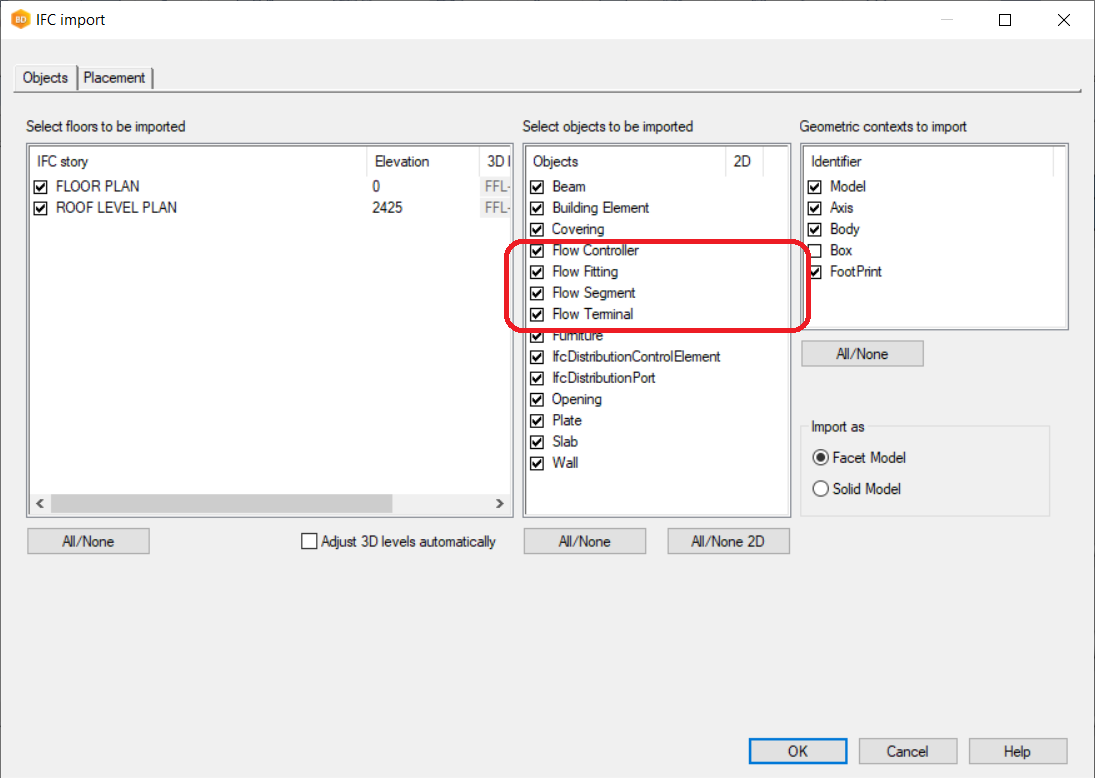Viewport: 1095px width, 778px height.
Task: Close the IFC import window
Action: tap(1064, 20)
